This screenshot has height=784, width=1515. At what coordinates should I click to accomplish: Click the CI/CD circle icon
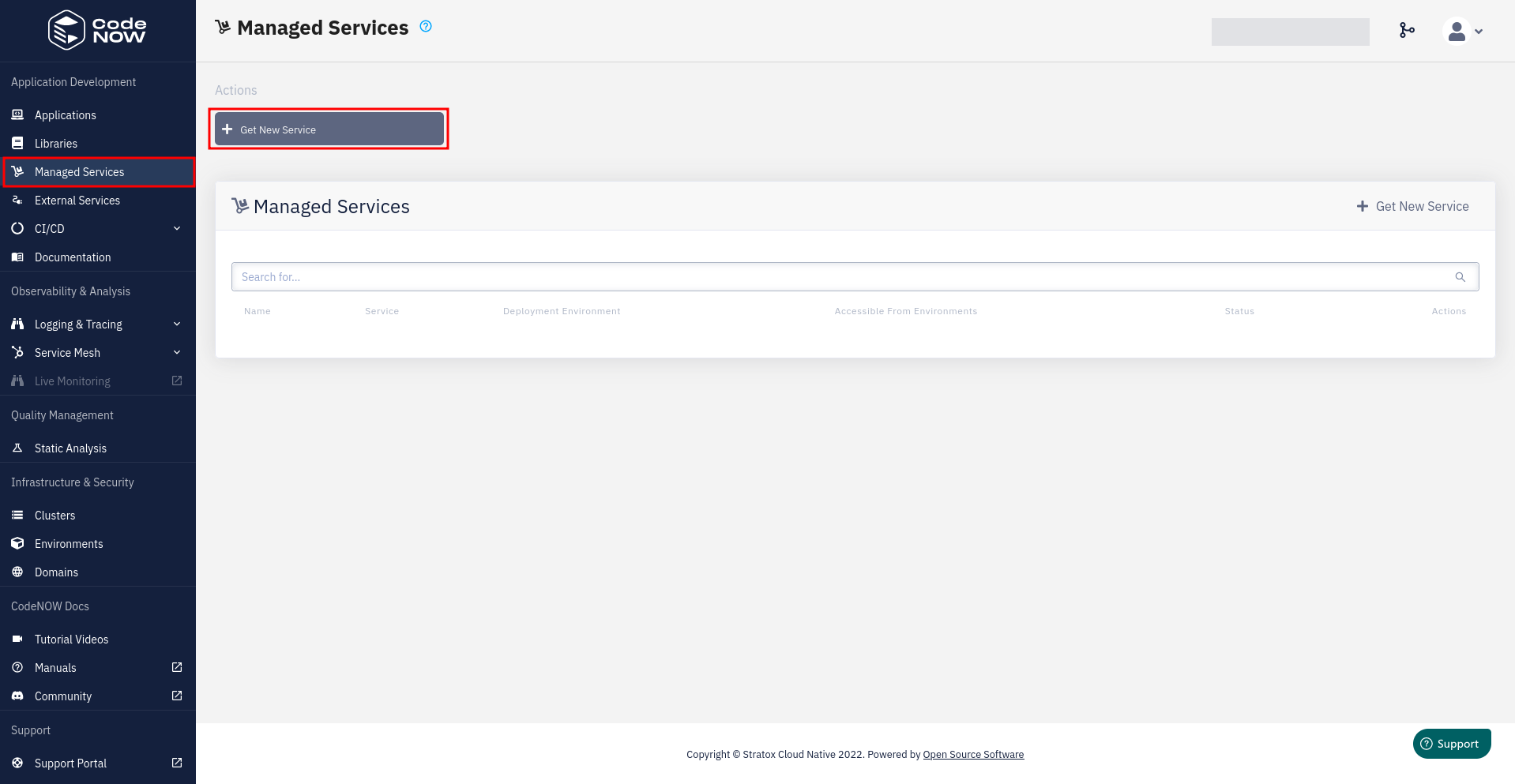tap(17, 228)
